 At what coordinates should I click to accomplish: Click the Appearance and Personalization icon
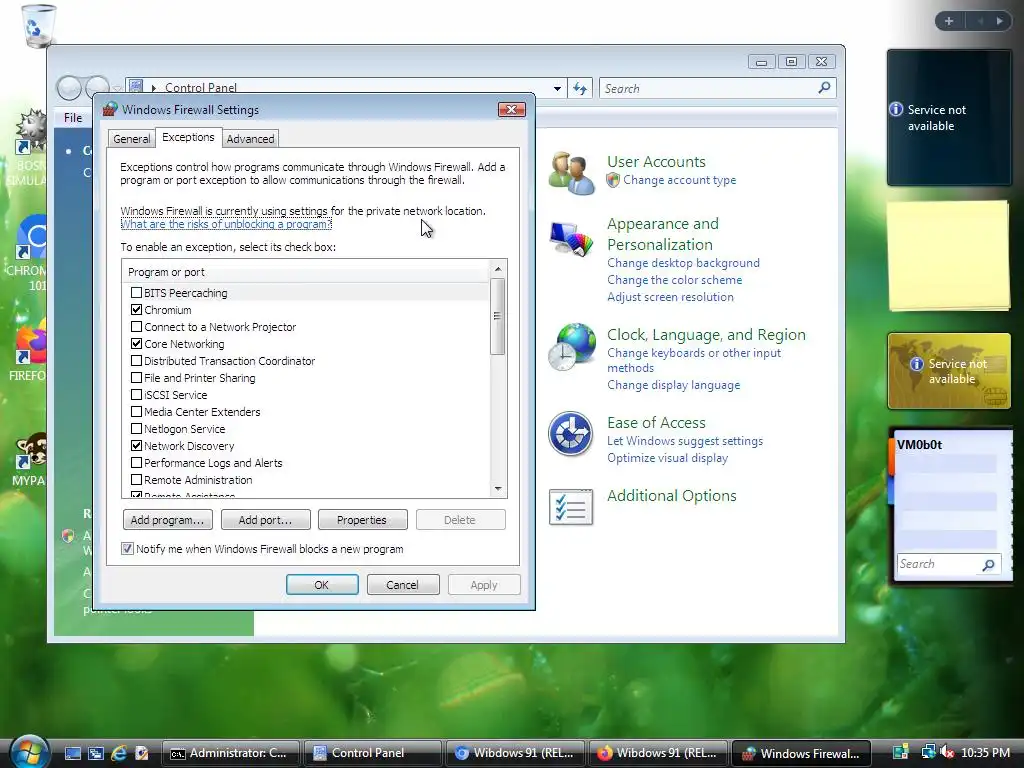(x=571, y=238)
